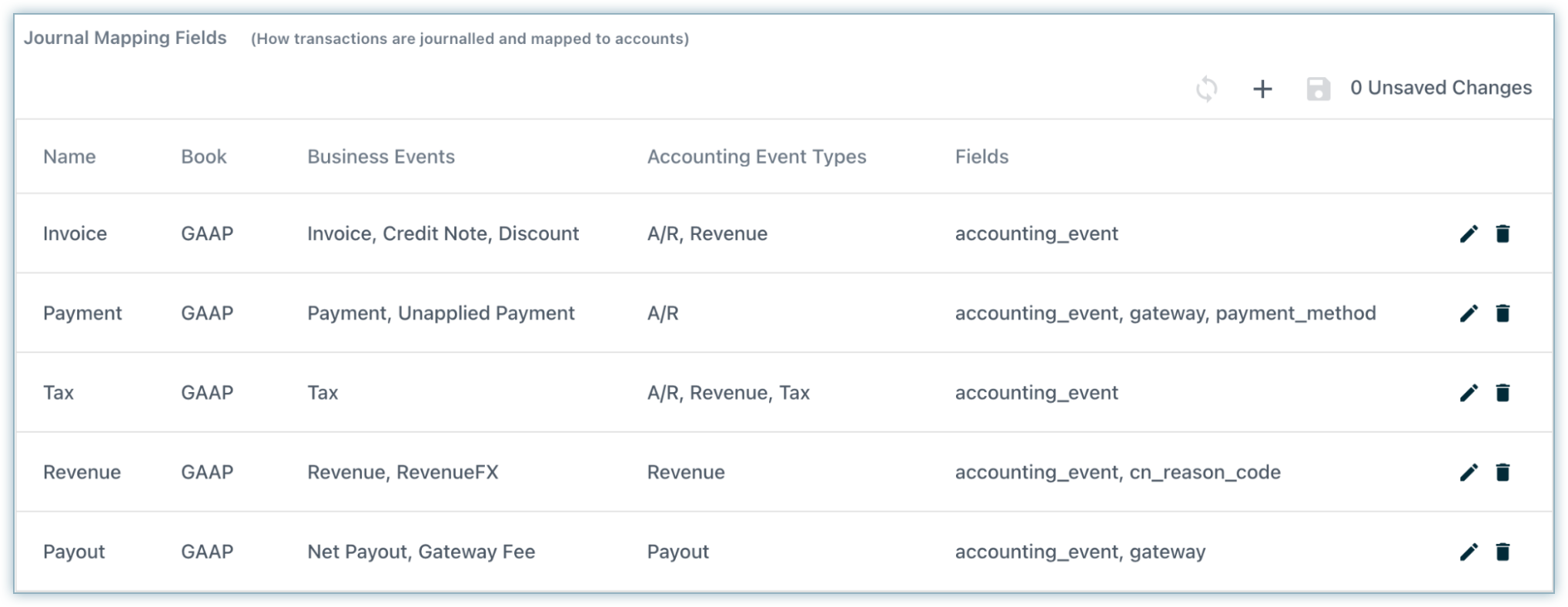Click the Book column header
1568x607 pixels.
203,156
